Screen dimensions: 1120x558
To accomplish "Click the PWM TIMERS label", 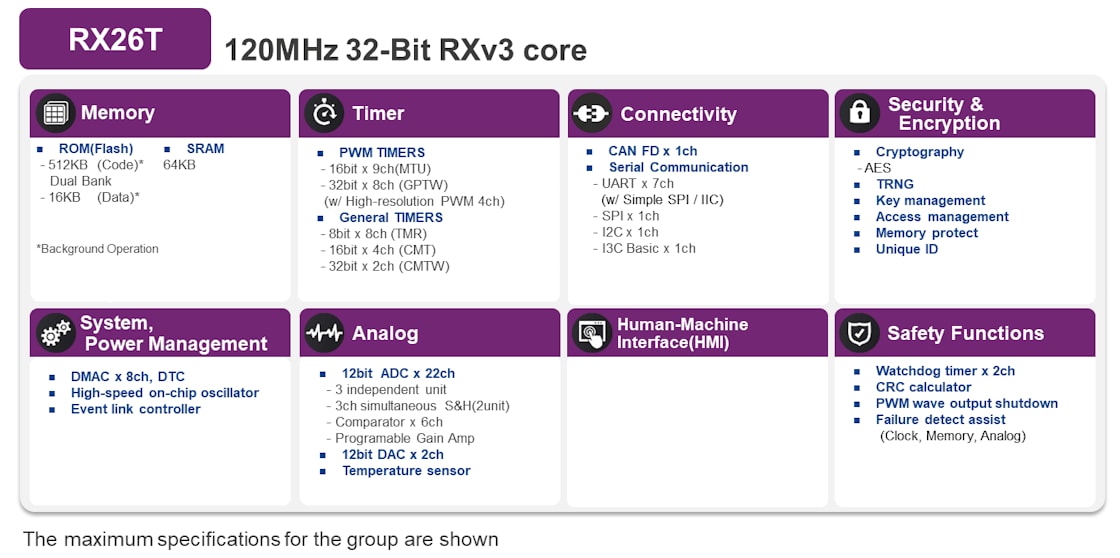I will click(x=382, y=152).
